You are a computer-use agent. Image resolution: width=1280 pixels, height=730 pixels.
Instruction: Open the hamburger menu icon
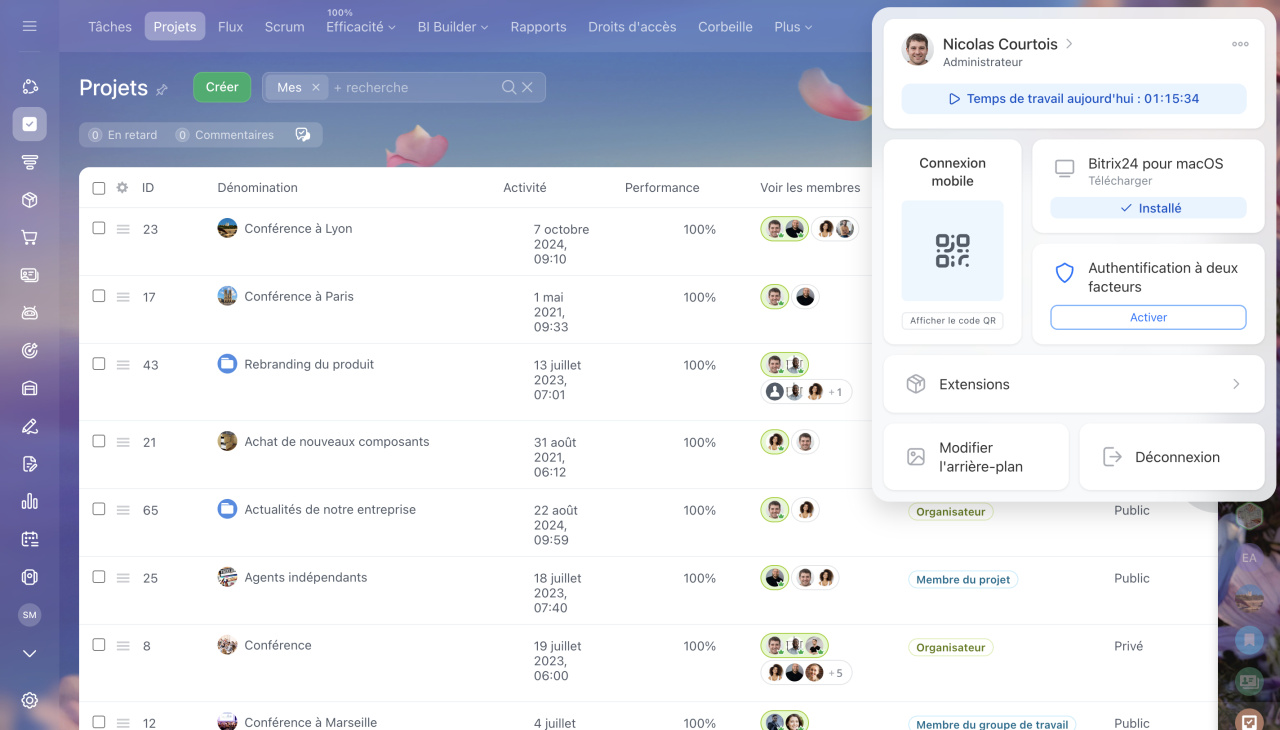pyautogui.click(x=29, y=26)
